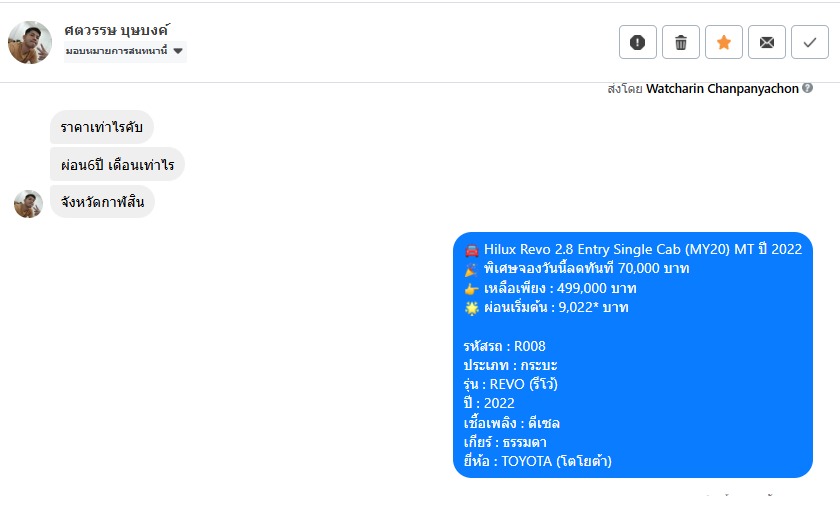Click party popper emoji in message
Image resolution: width=840 pixels, height=505 pixels.
(471, 269)
